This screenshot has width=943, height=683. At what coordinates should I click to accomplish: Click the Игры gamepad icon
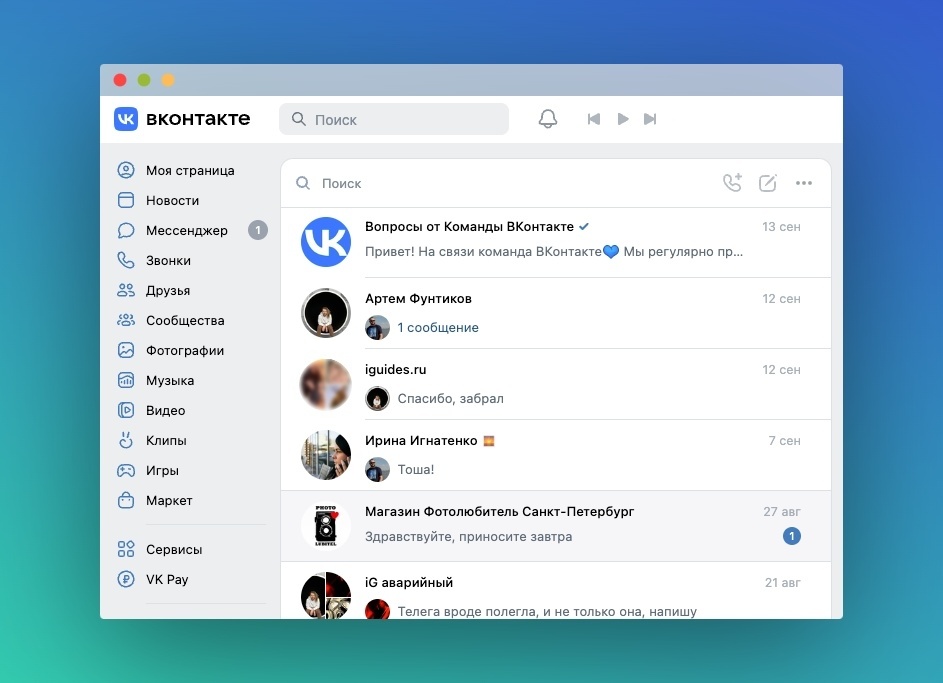pyautogui.click(x=126, y=471)
